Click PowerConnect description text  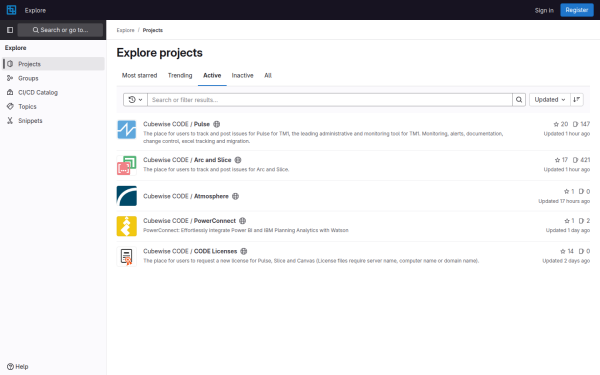point(246,230)
